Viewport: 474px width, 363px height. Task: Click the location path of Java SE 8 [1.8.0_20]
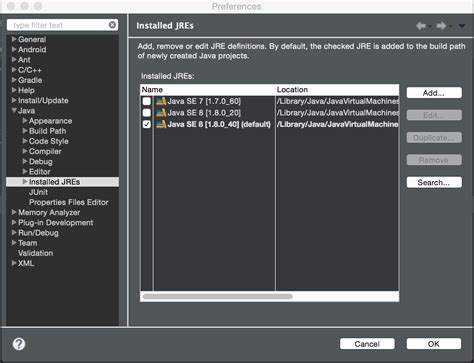coord(337,113)
